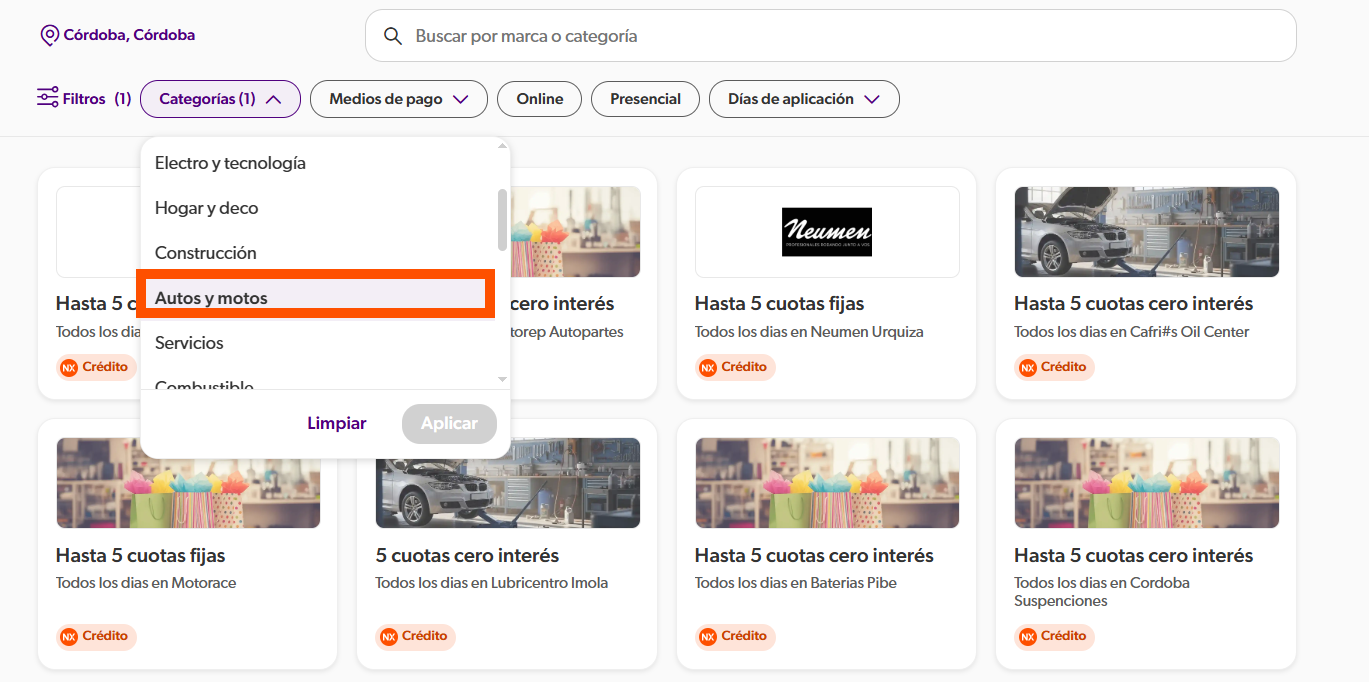Click Todos los dias en Cafri#s Oil Center
This screenshot has width=1369, height=682.
pos(1132,332)
